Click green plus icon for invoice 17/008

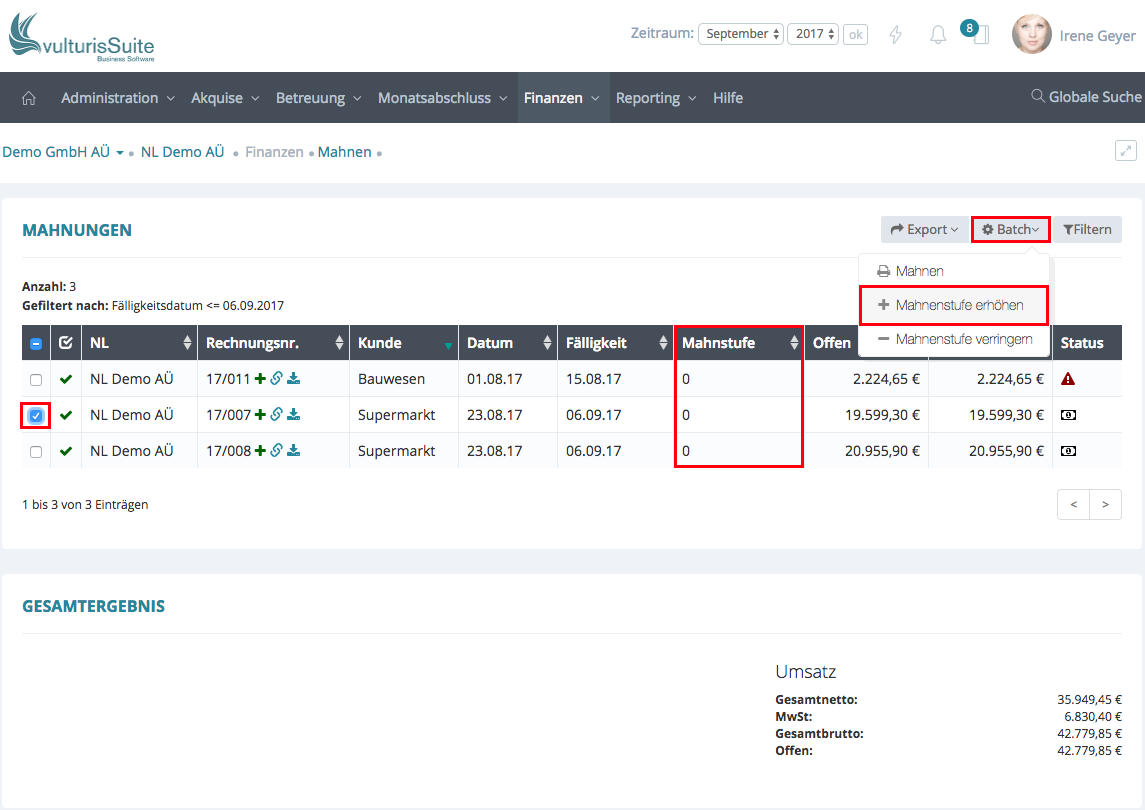pos(261,451)
